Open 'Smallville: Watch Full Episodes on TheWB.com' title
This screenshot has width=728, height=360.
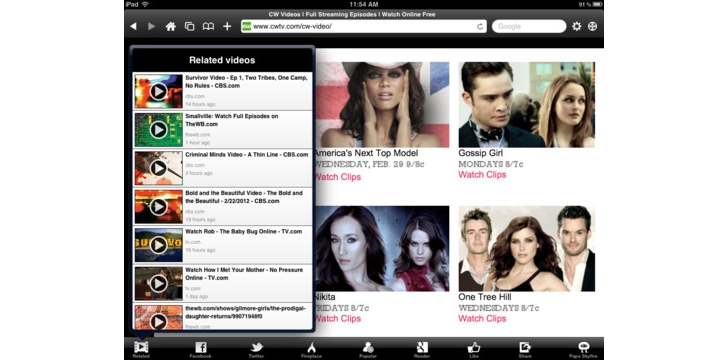coord(232,120)
